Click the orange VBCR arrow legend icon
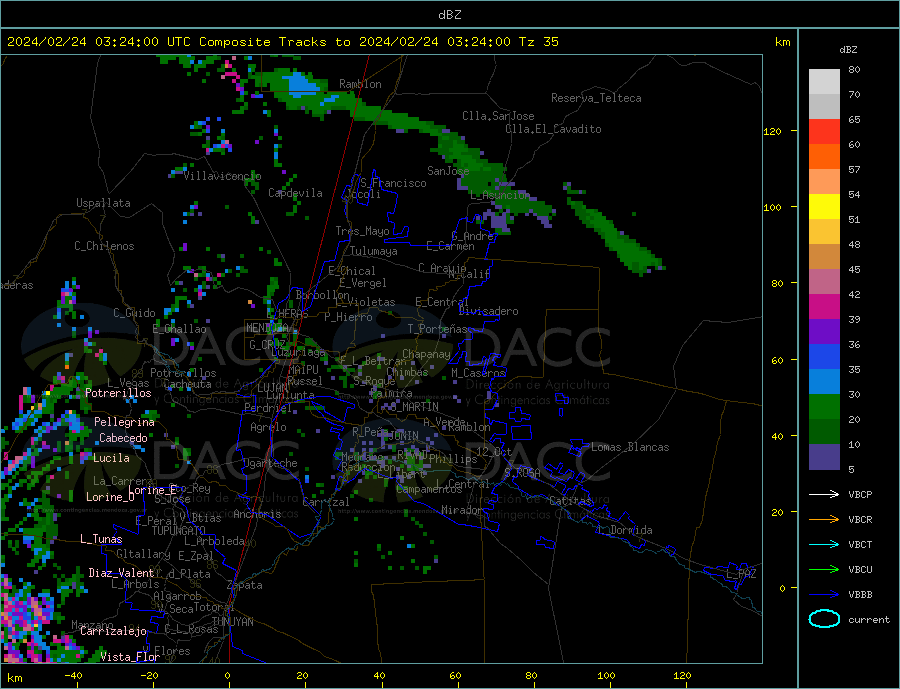Image resolution: width=900 pixels, height=689 pixels. click(824, 520)
